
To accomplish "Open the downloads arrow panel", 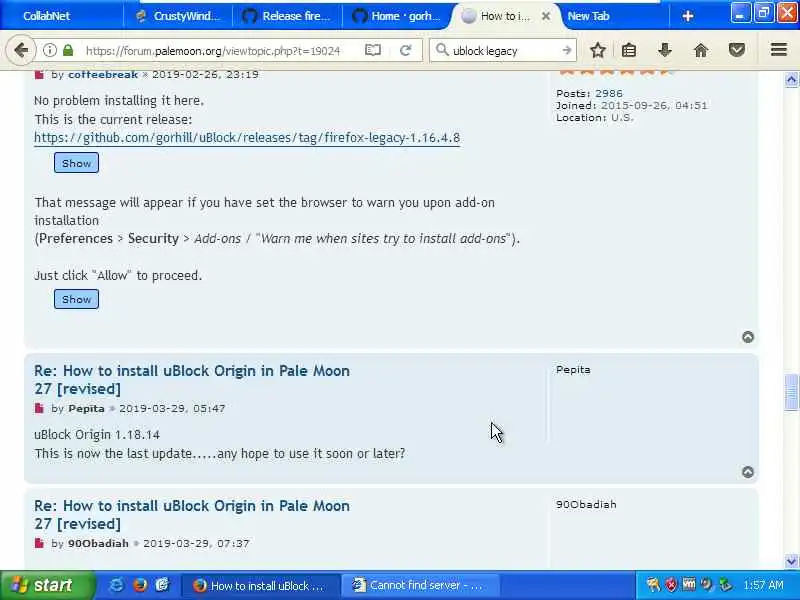I will tap(664, 50).
